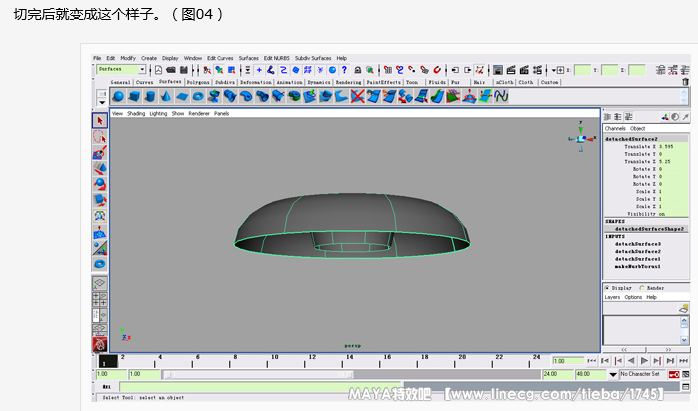The height and width of the screenshot is (411, 698).
Task: Click the New Scene icon
Action: pyautogui.click(x=158, y=70)
